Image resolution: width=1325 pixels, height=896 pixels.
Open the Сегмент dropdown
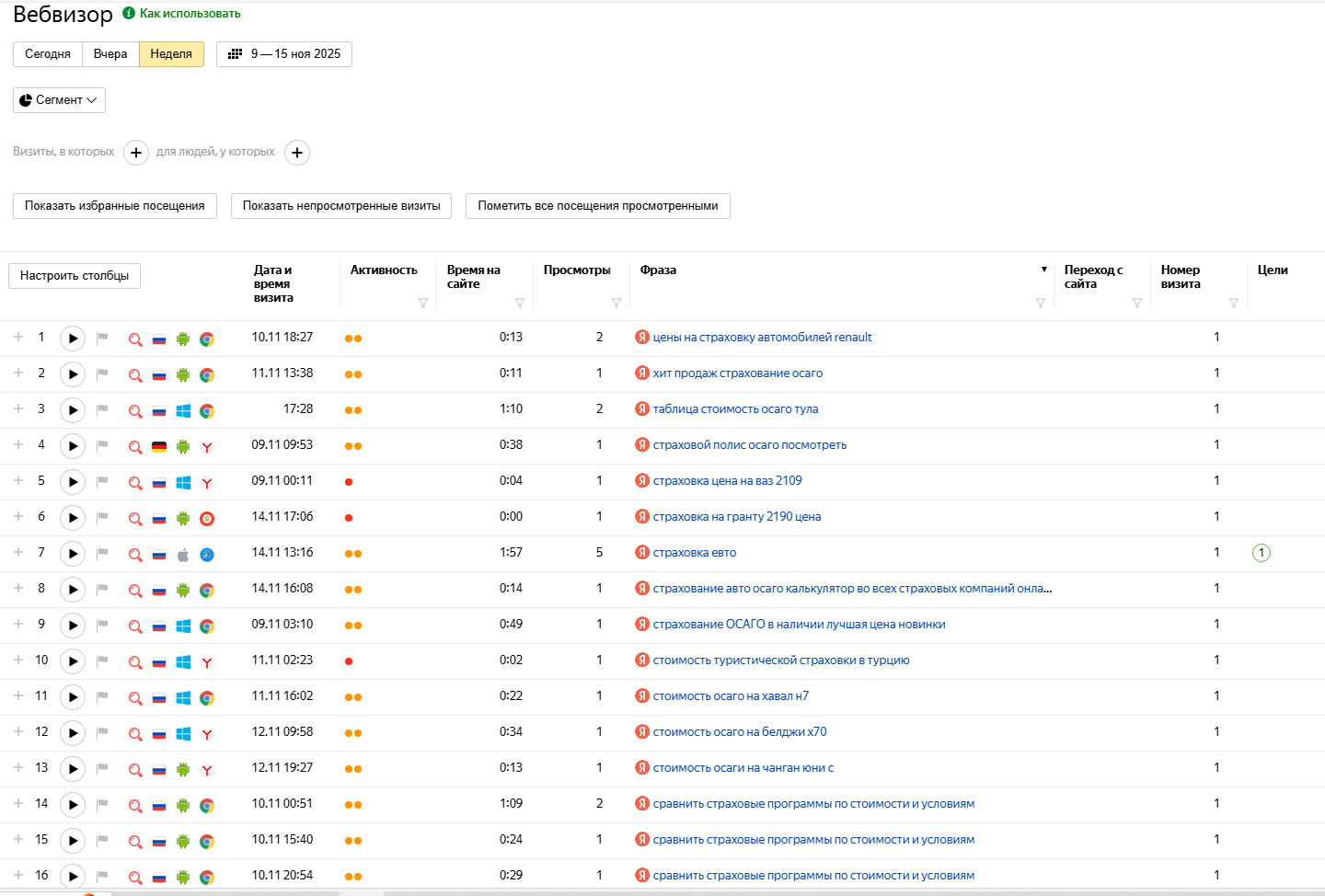tap(59, 100)
